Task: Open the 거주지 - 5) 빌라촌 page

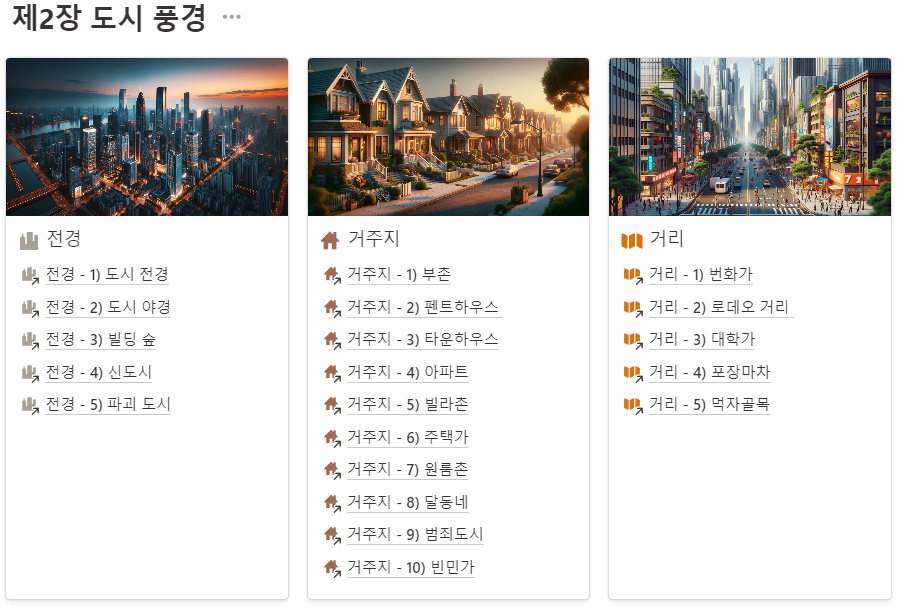Action: click(x=408, y=405)
